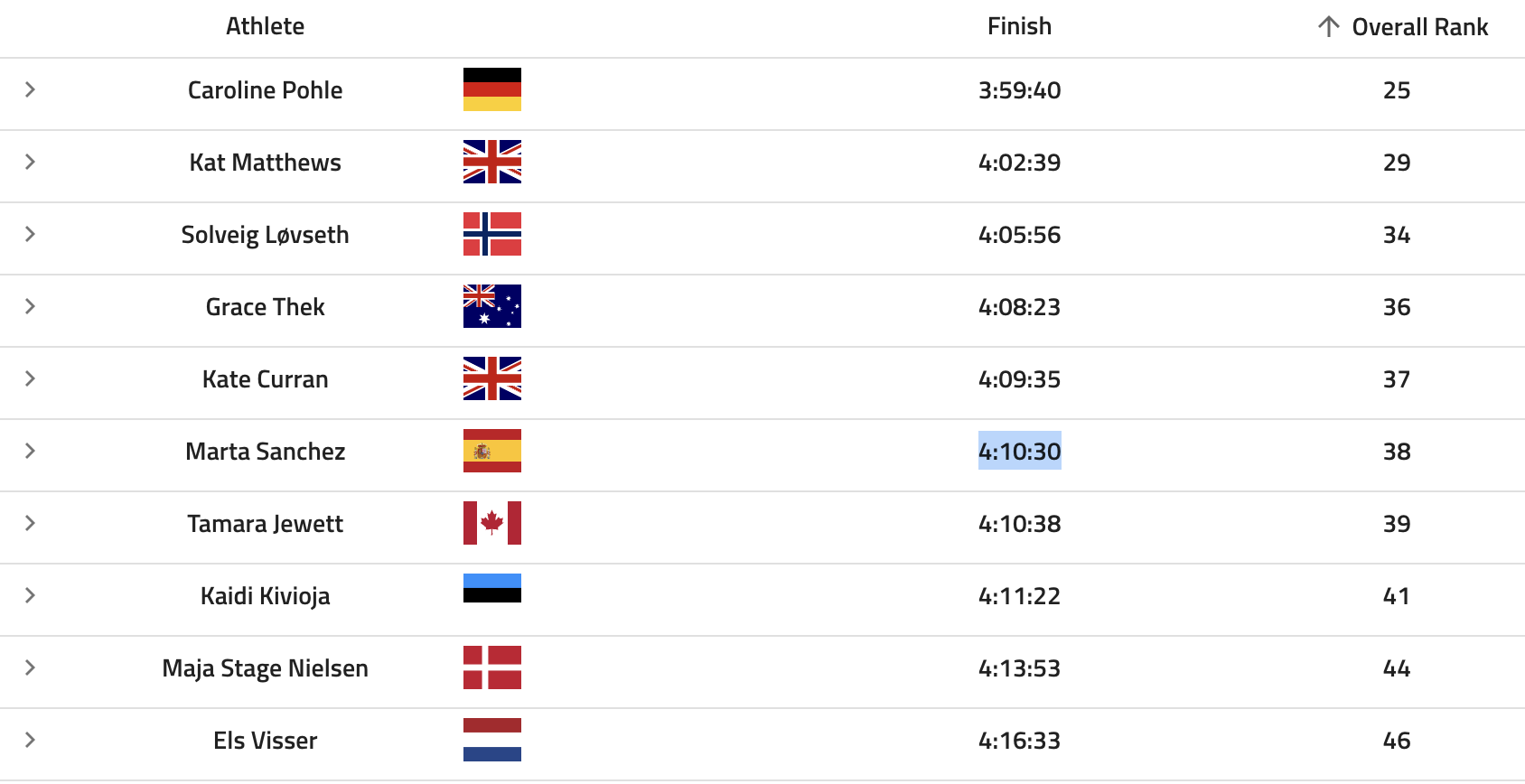Viewport: 1525px width, 784px height.
Task: Click the Norwegian flag beside Solveig Løvseth
Action: [492, 234]
